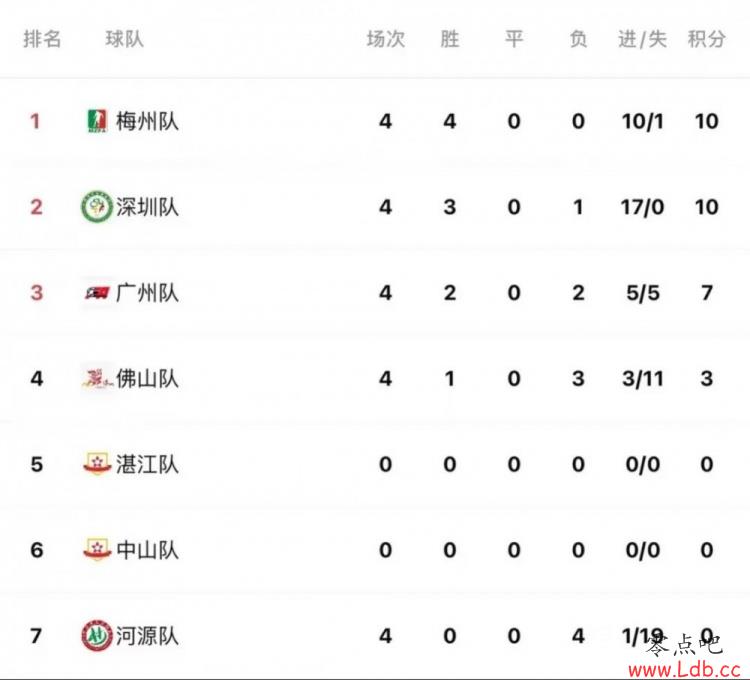750x680 pixels.
Task: Click the 场次 column header
Action: 386,39
